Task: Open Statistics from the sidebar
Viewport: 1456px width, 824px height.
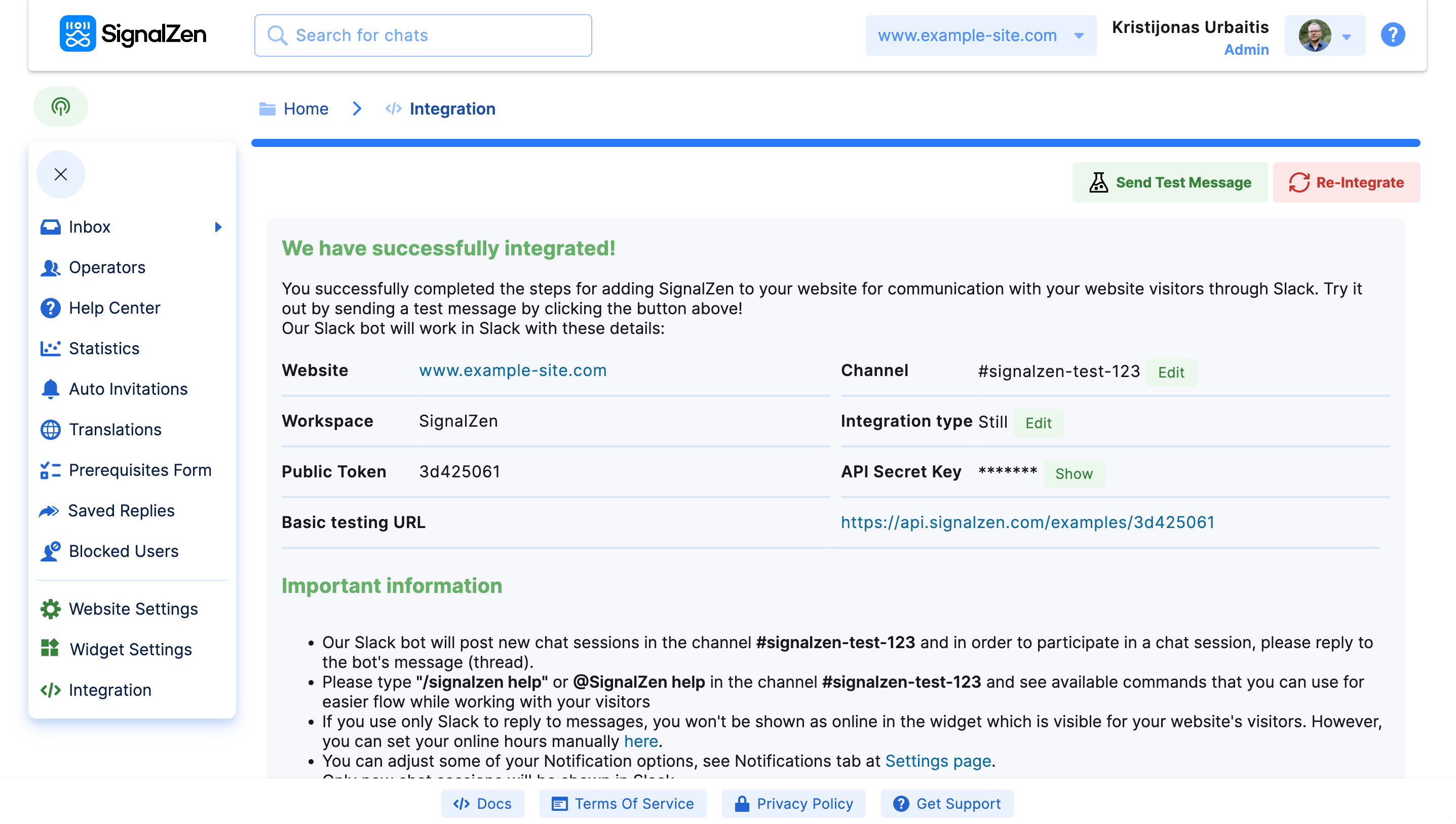Action: [103, 349]
